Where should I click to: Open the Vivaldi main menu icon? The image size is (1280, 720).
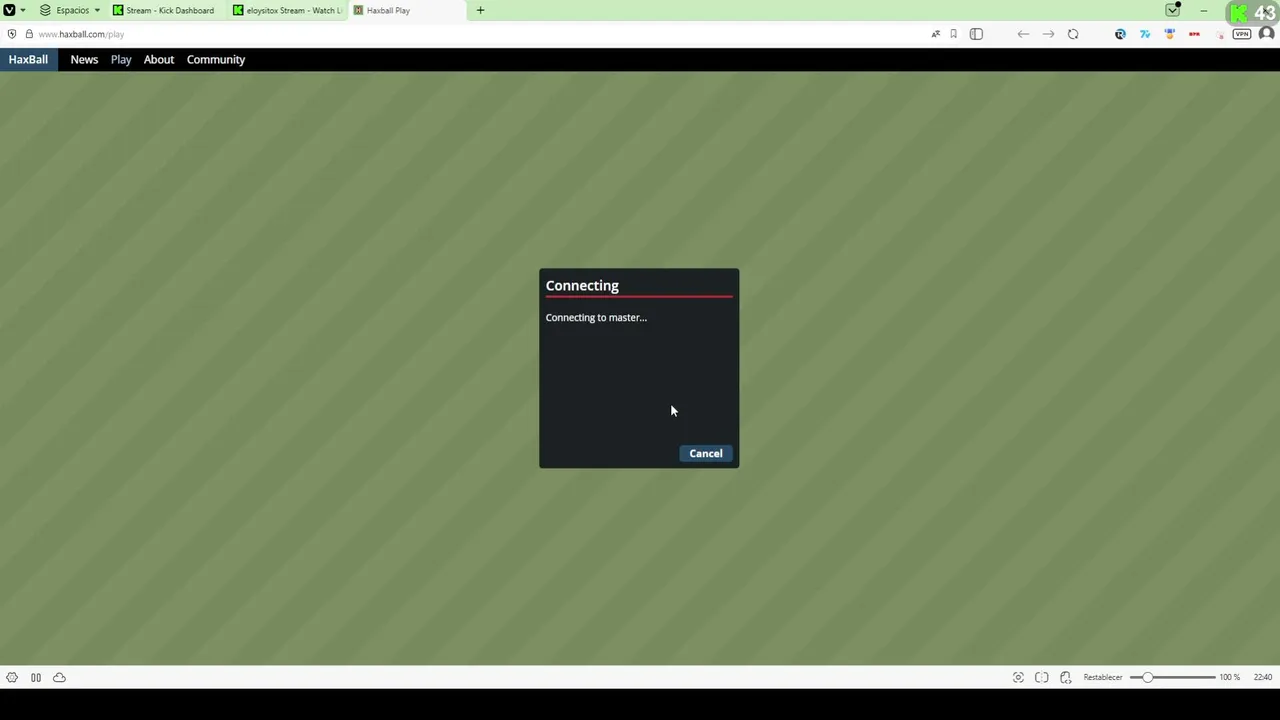(x=9, y=10)
